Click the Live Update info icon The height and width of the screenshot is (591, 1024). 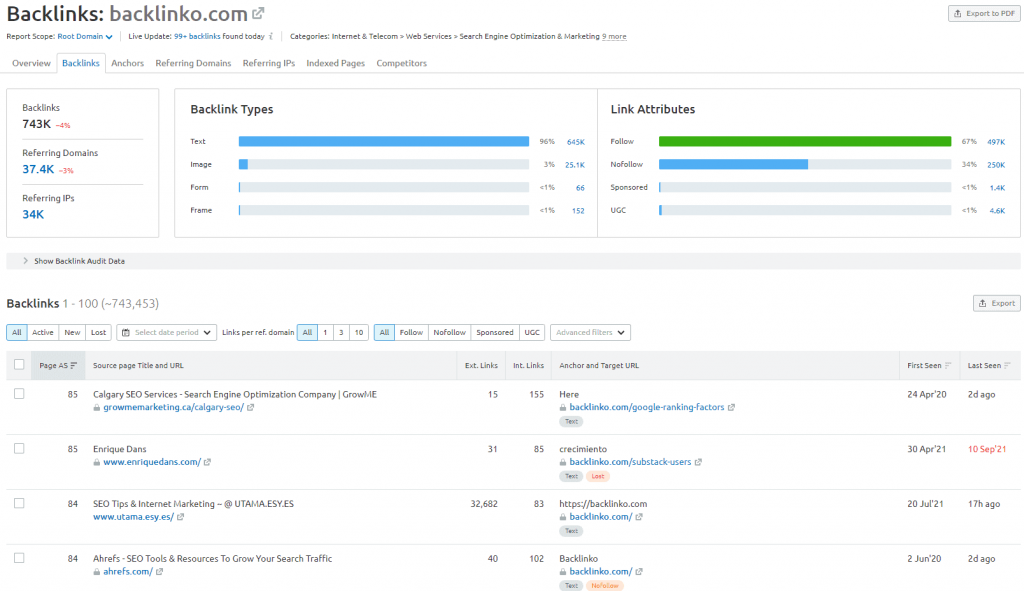[x=271, y=37]
